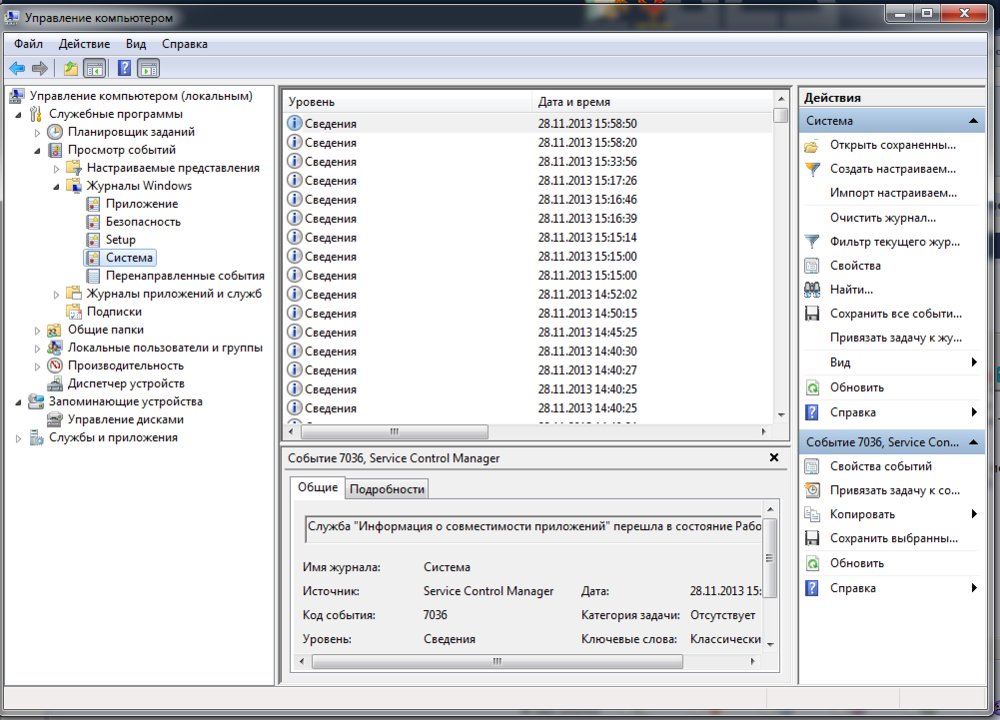The width and height of the screenshot is (1000, 720).
Task: Click the Back arrow toolbar icon
Action: coord(17,68)
